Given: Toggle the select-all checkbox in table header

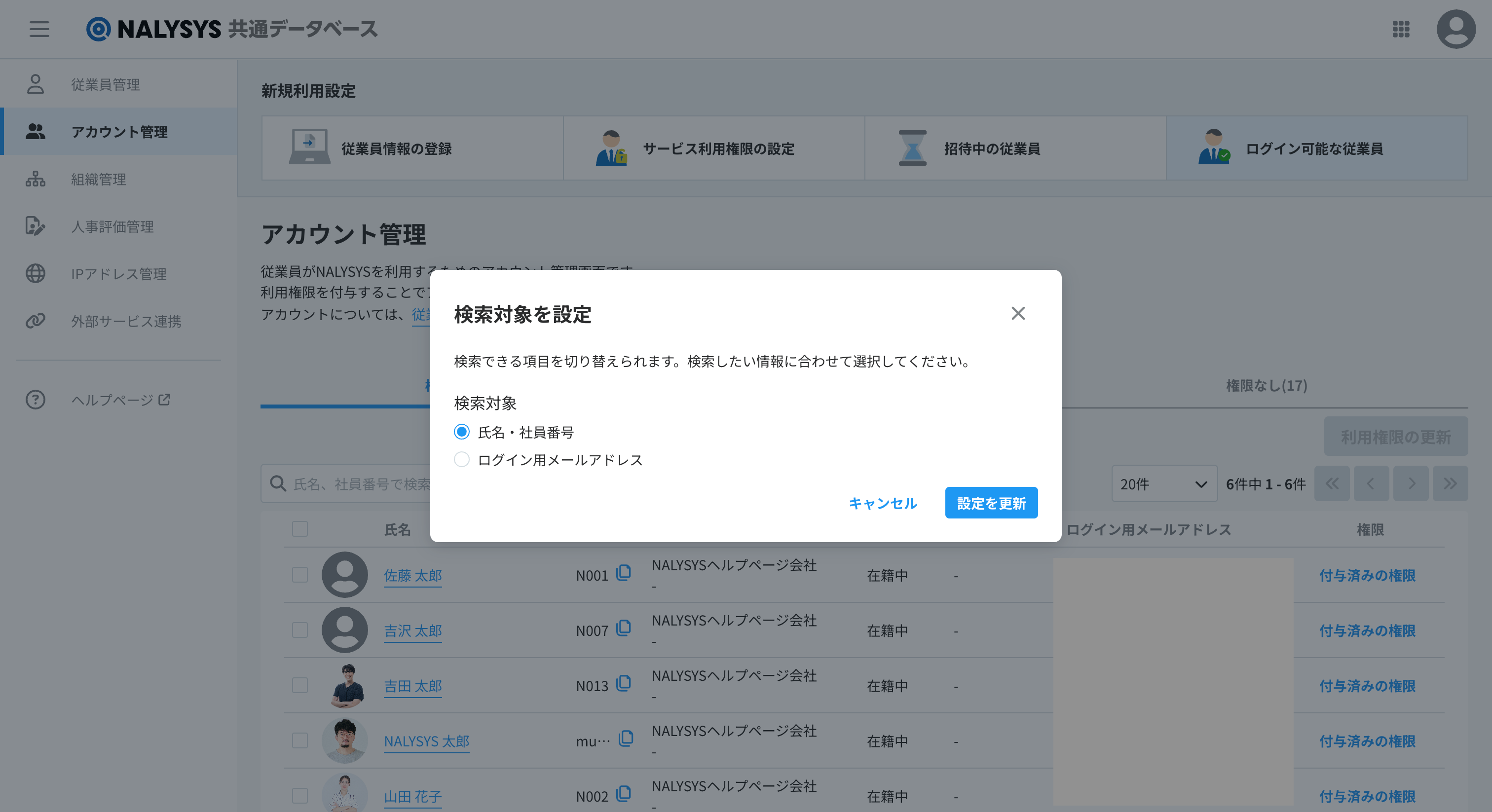Looking at the screenshot, I should [300, 529].
